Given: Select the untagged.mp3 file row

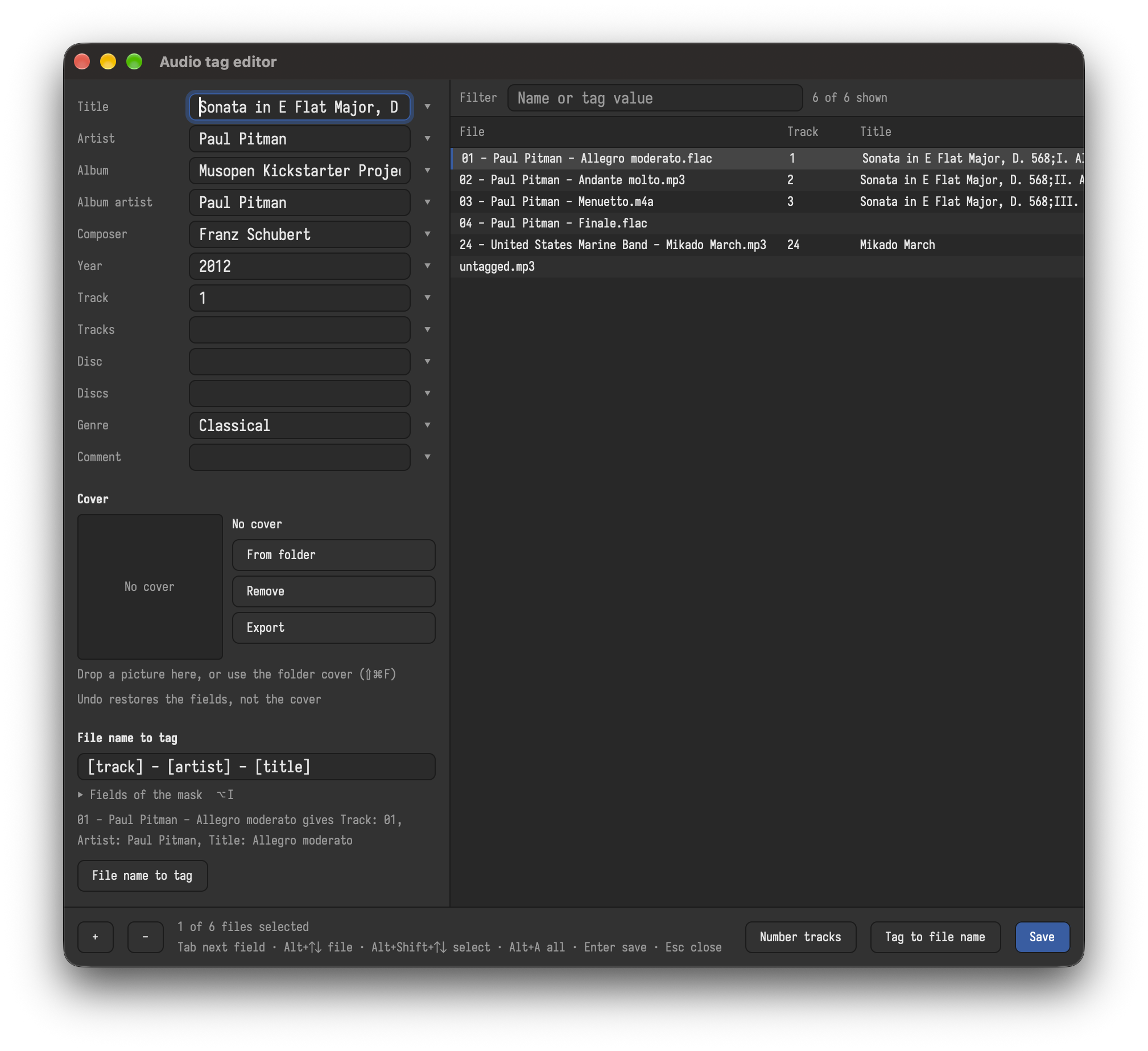Looking at the screenshot, I should [767, 267].
